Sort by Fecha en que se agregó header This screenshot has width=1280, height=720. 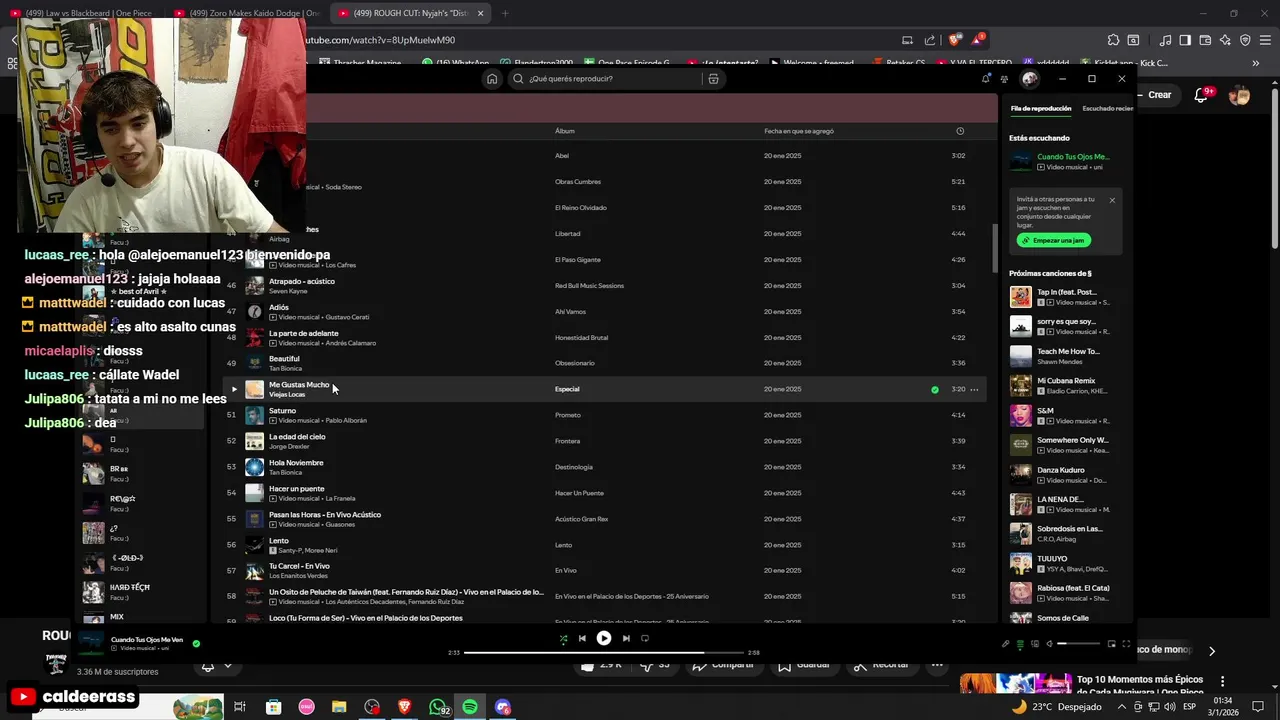[799, 131]
